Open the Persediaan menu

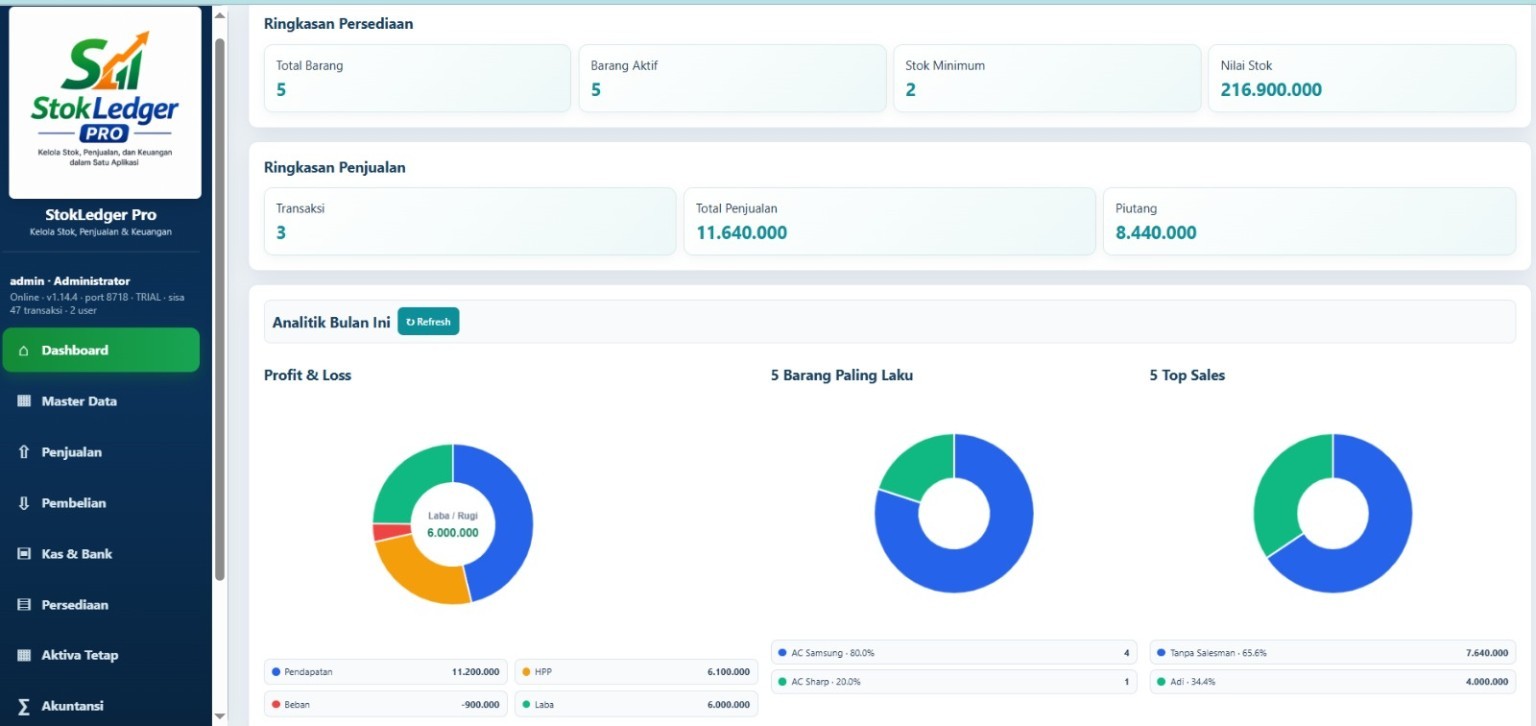pyautogui.click(x=101, y=605)
